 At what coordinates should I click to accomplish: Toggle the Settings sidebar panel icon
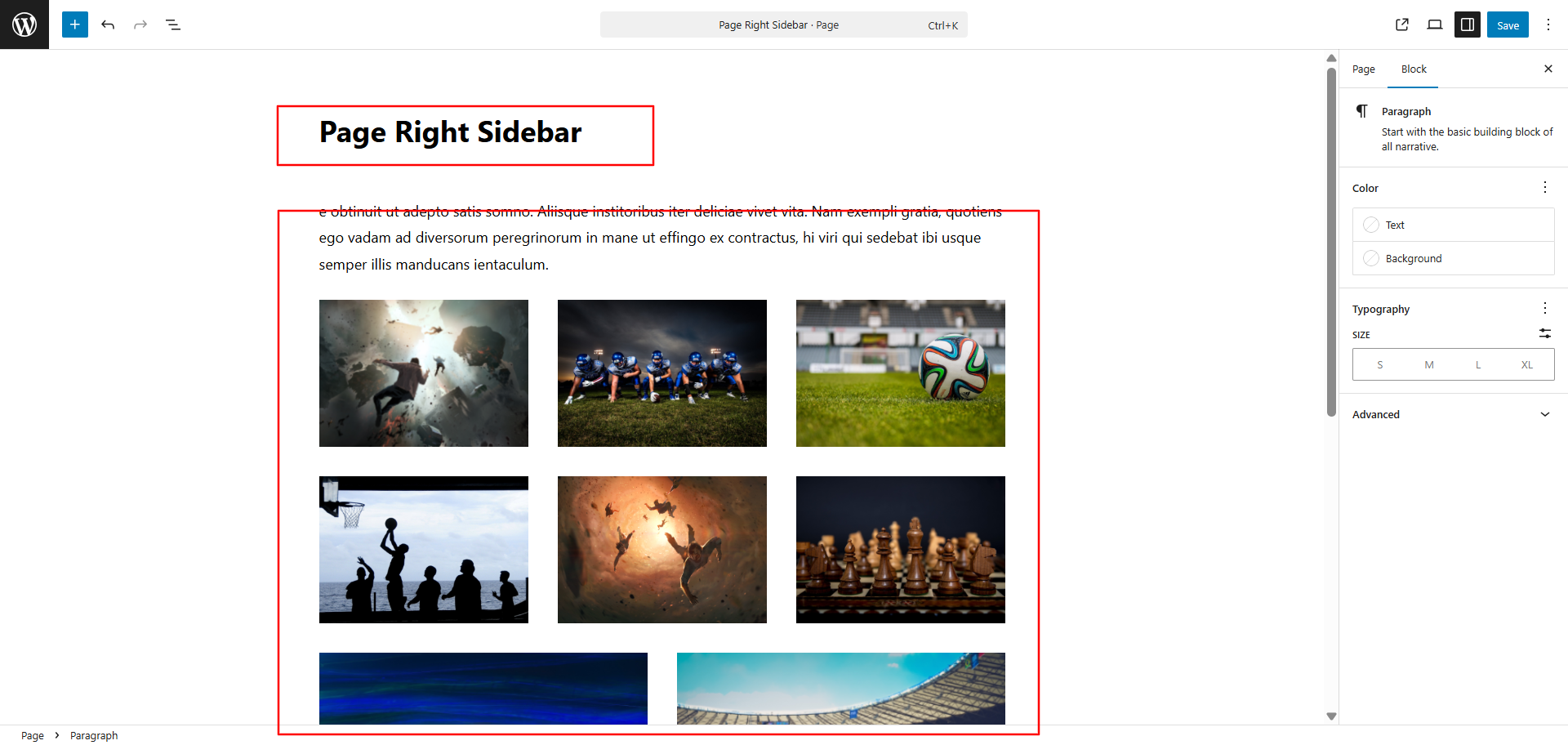1468,25
